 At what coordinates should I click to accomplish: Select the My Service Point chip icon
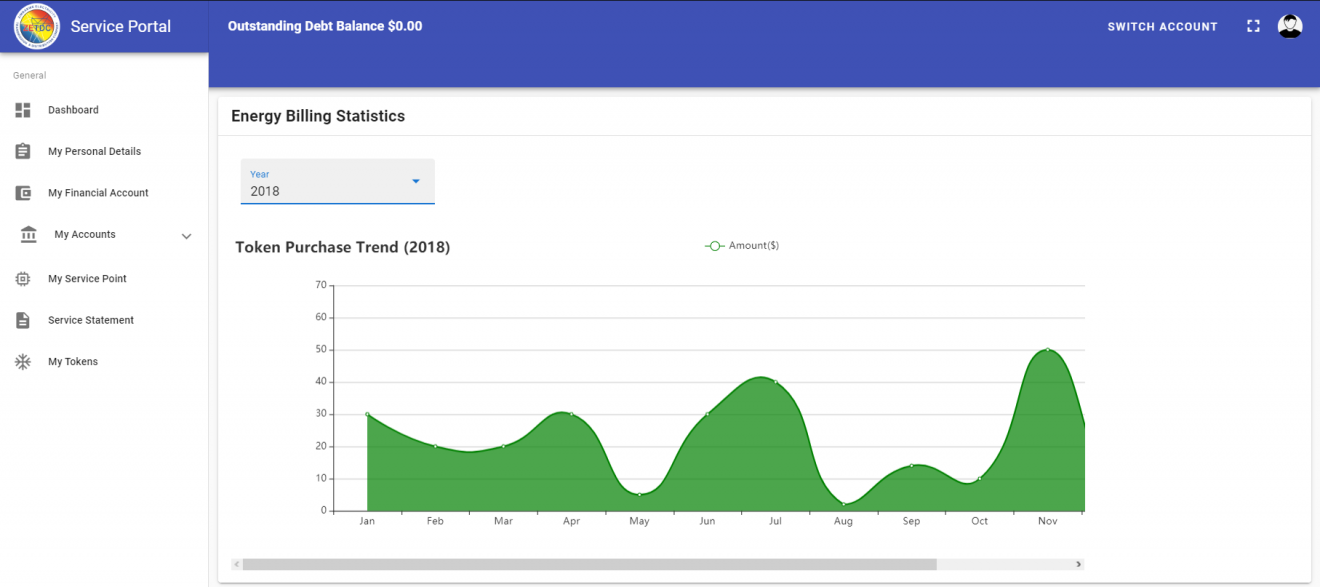22,278
